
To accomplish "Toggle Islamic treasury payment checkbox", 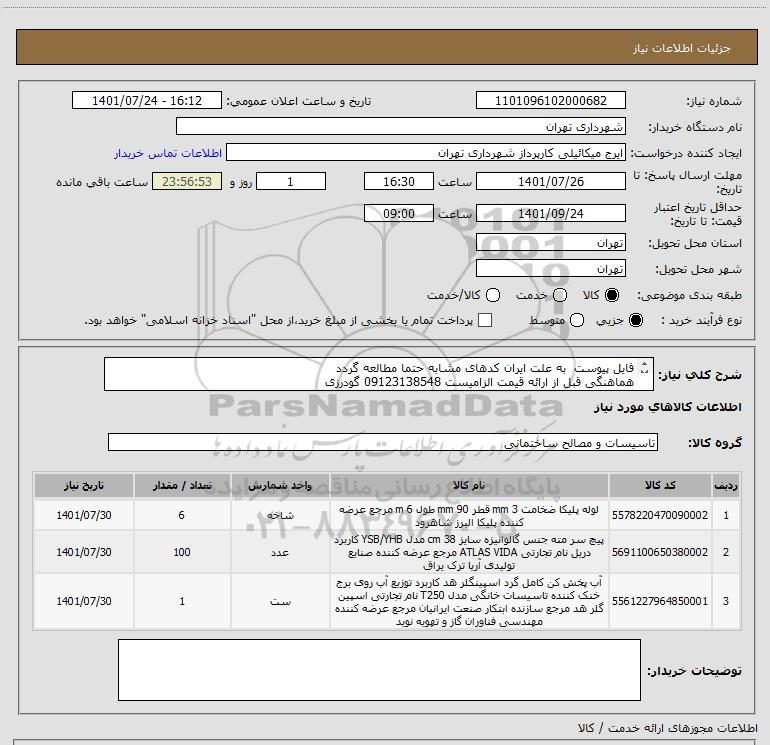I will click(x=485, y=320).
